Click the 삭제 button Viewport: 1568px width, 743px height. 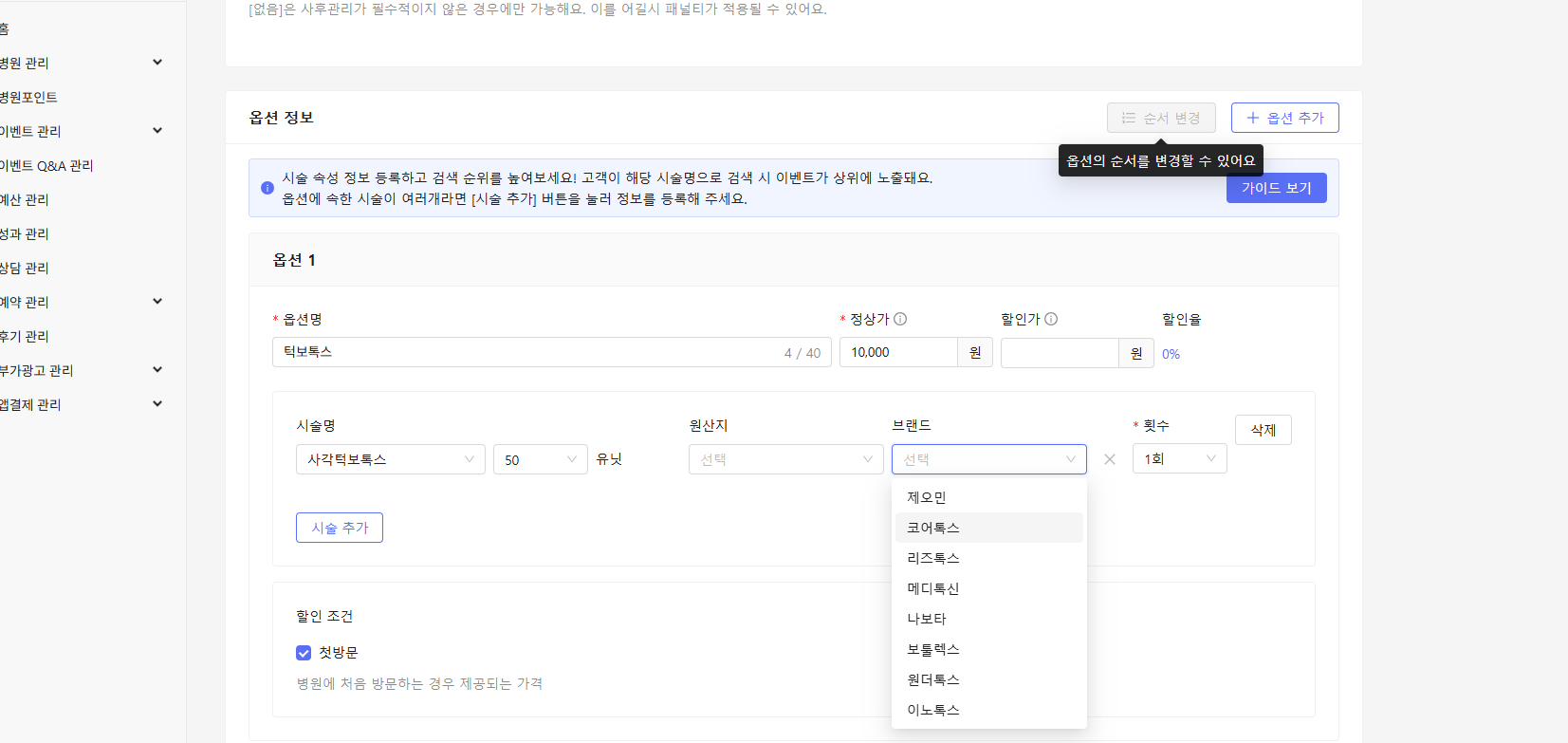coord(1263,430)
